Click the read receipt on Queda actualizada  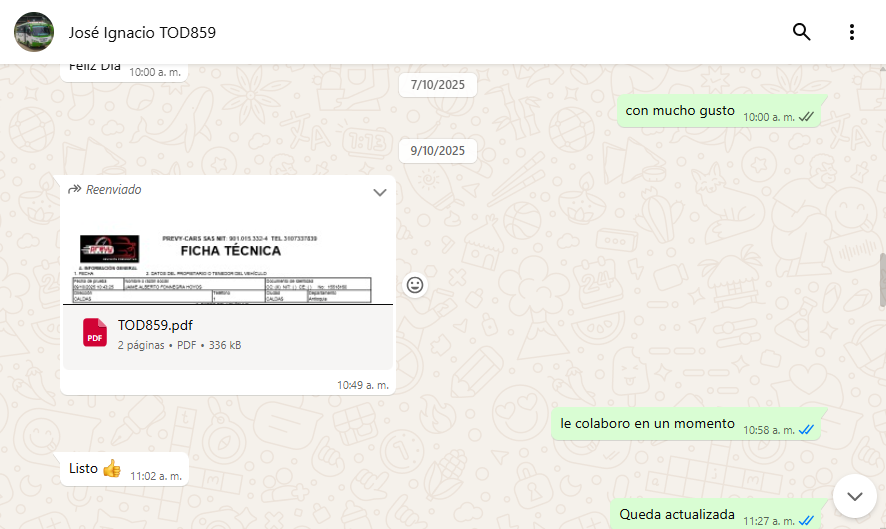806,521
